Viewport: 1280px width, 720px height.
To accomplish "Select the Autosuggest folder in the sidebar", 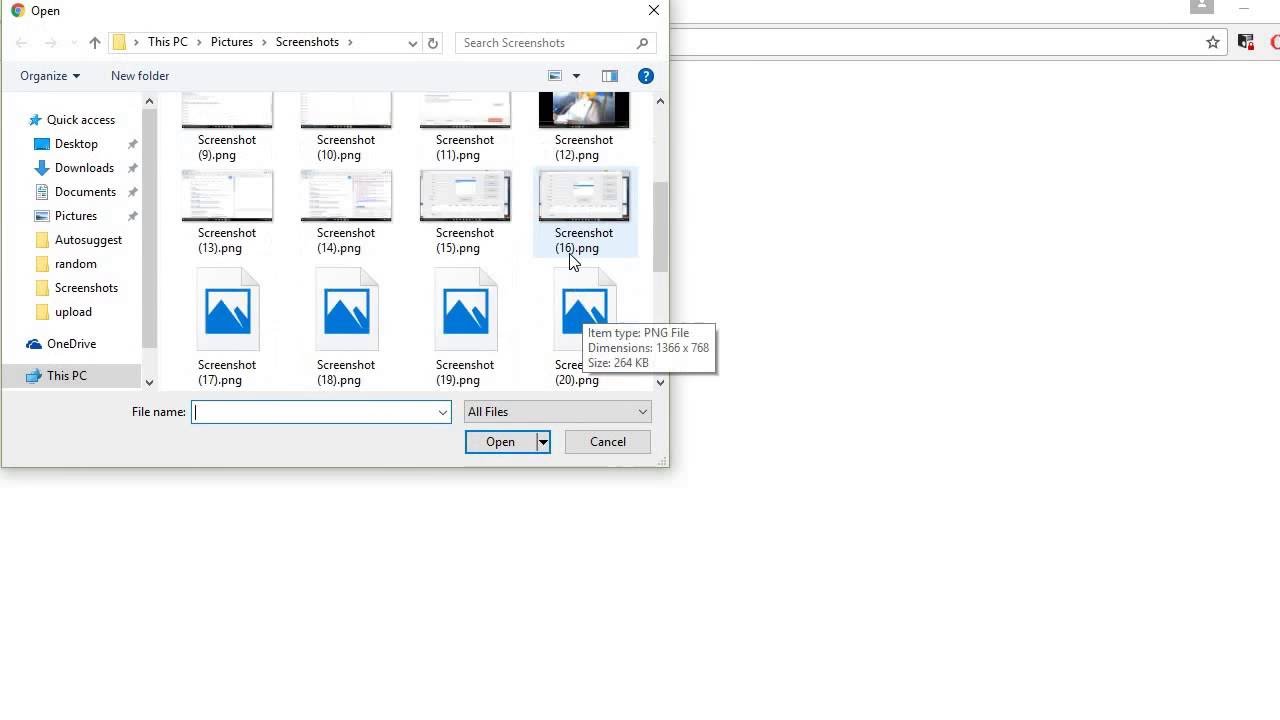I will (x=88, y=240).
